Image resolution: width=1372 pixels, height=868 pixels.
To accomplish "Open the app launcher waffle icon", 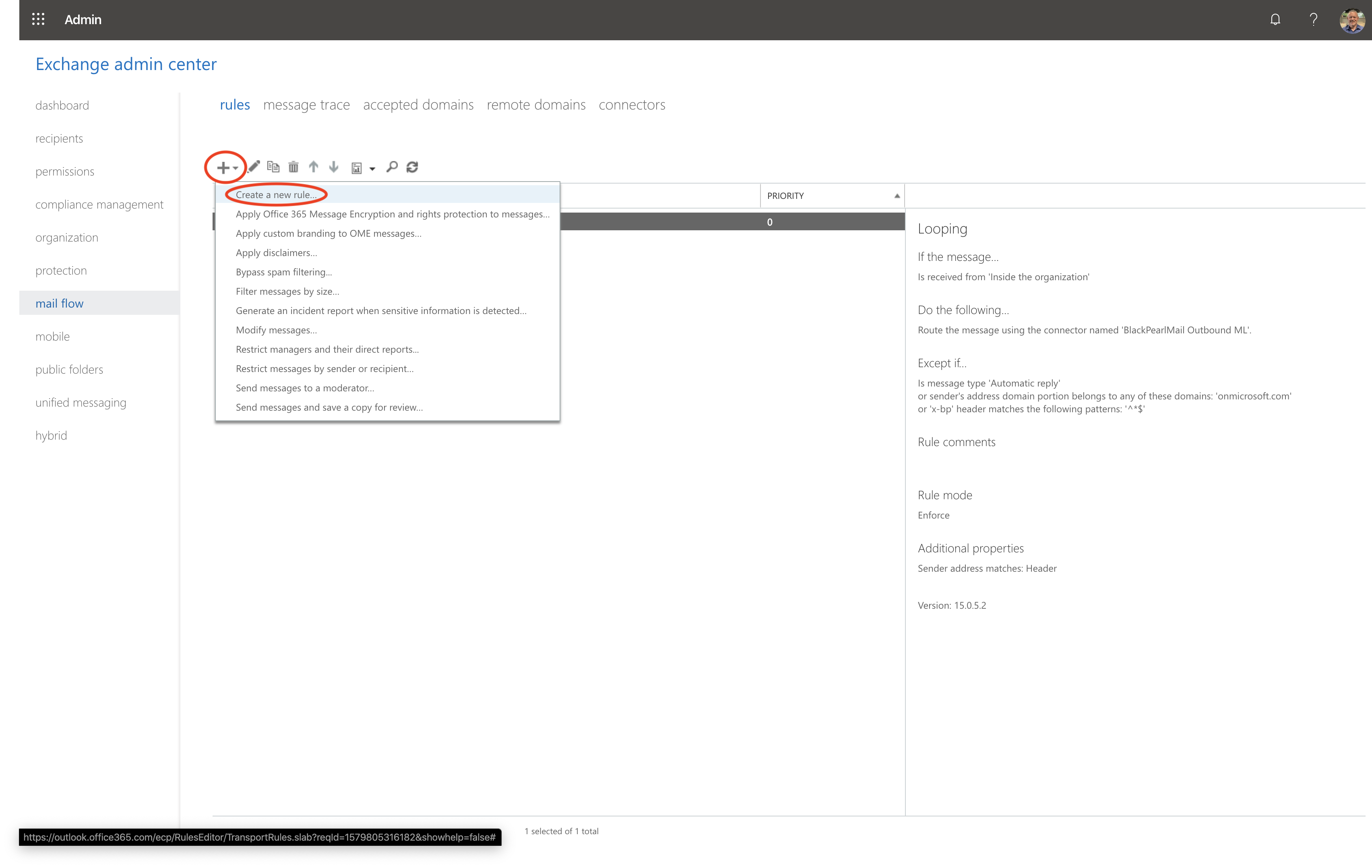I will pyautogui.click(x=38, y=19).
